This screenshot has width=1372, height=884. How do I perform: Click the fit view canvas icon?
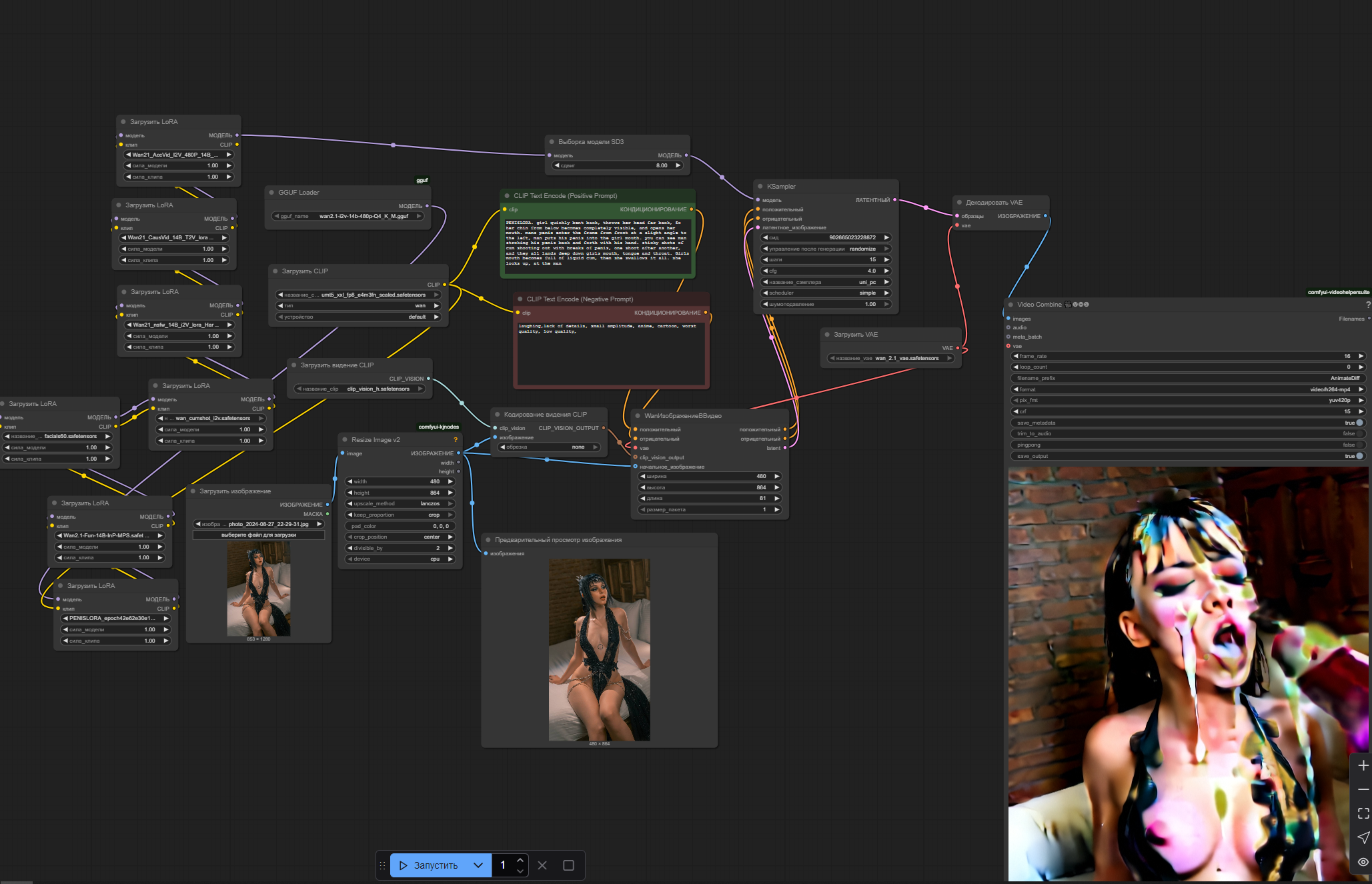[x=1363, y=813]
